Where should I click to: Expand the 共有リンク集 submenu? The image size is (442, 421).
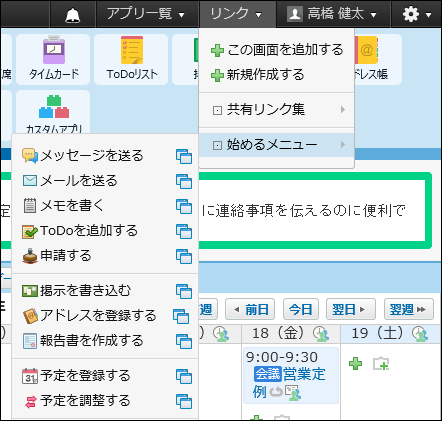coord(277,109)
